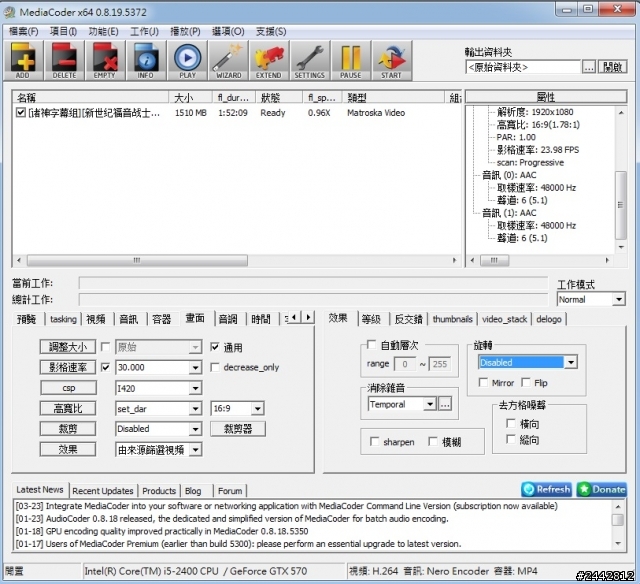Viewport: 640px width, 584px height.
Task: Click the 調整大小 resize button
Action: pos(68,347)
